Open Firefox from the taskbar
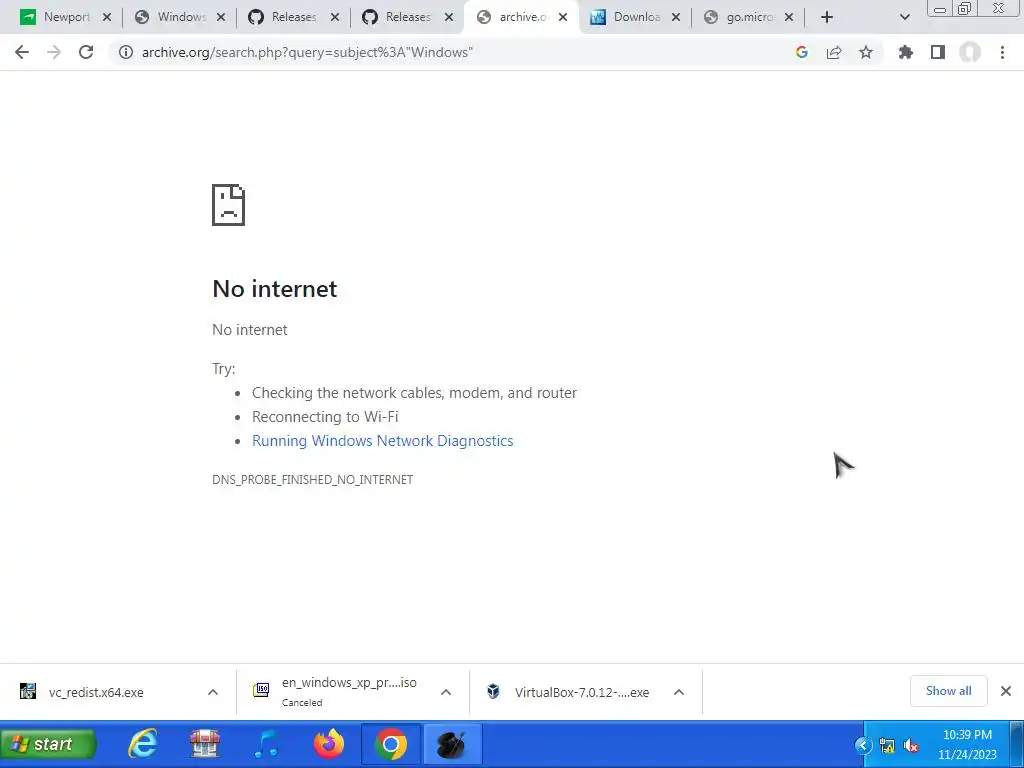1024x768 pixels. click(328, 744)
